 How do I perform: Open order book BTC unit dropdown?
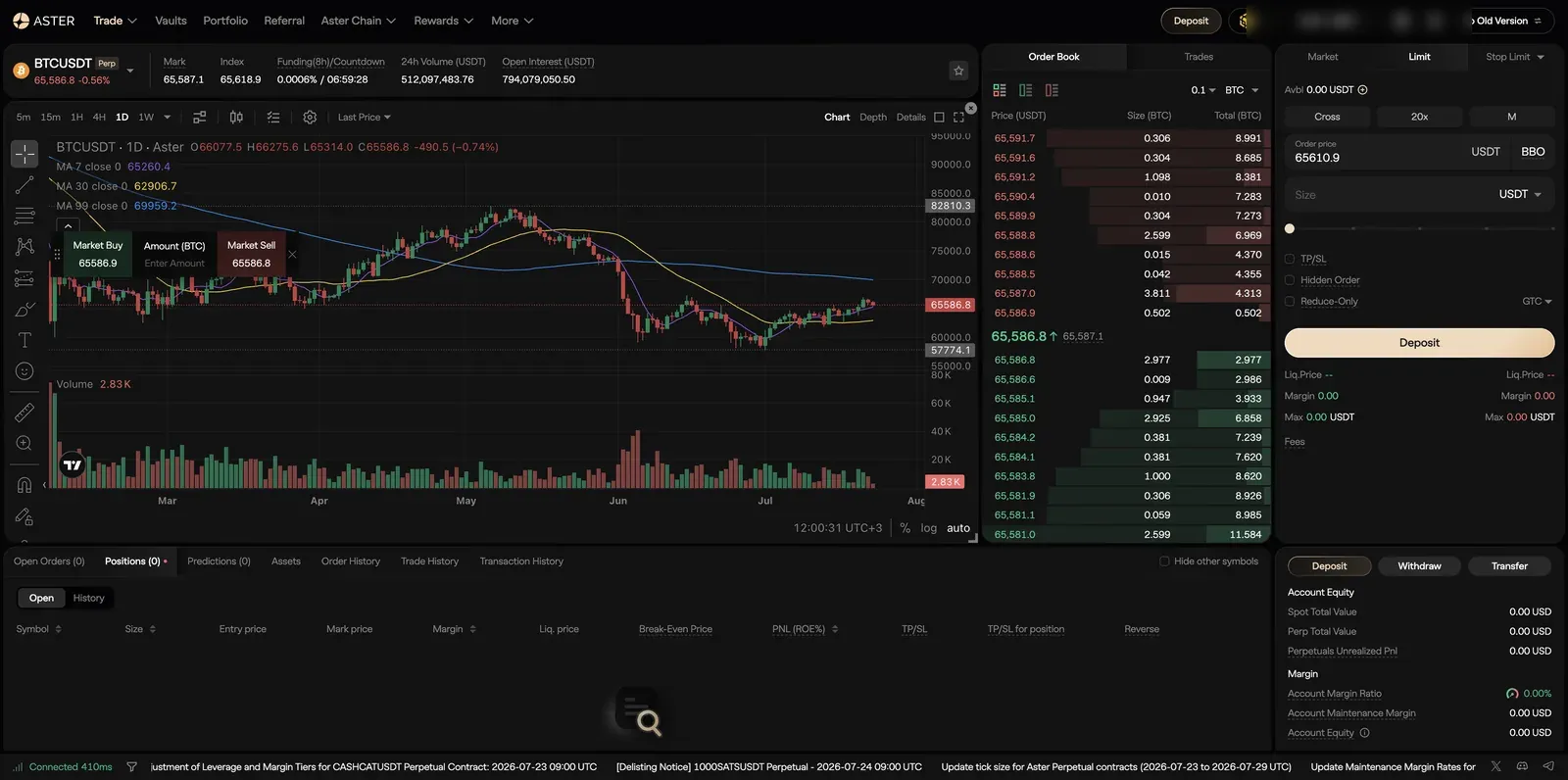[1241, 90]
